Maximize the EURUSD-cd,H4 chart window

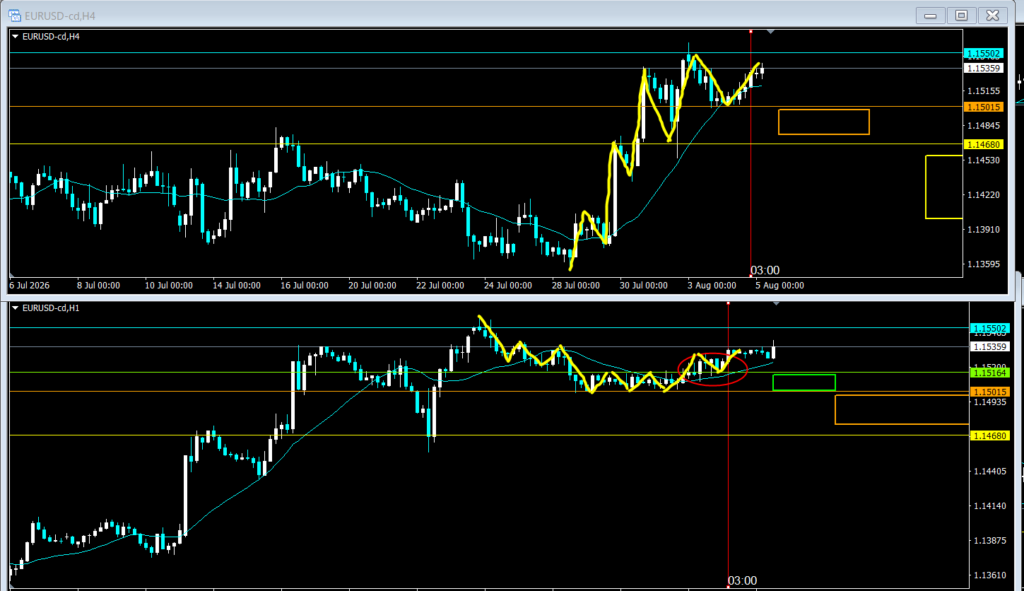click(x=961, y=15)
